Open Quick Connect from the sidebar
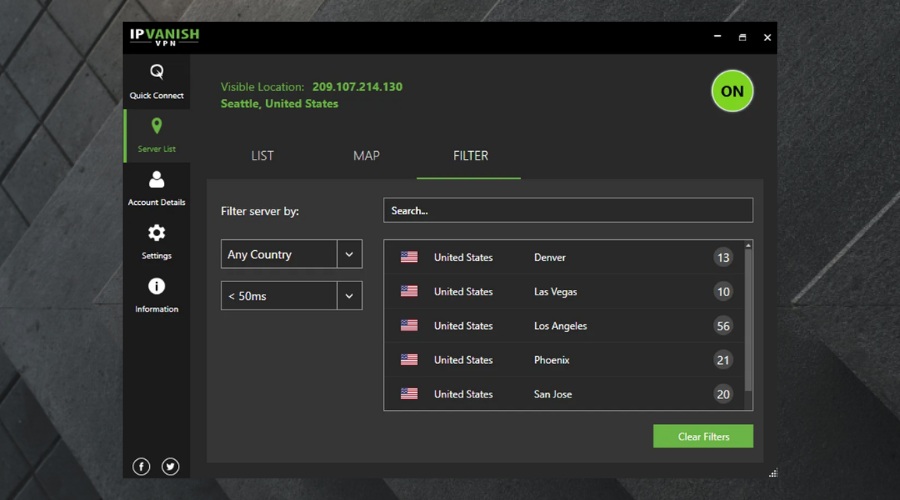This screenshot has height=500, width=900. pyautogui.click(x=156, y=82)
